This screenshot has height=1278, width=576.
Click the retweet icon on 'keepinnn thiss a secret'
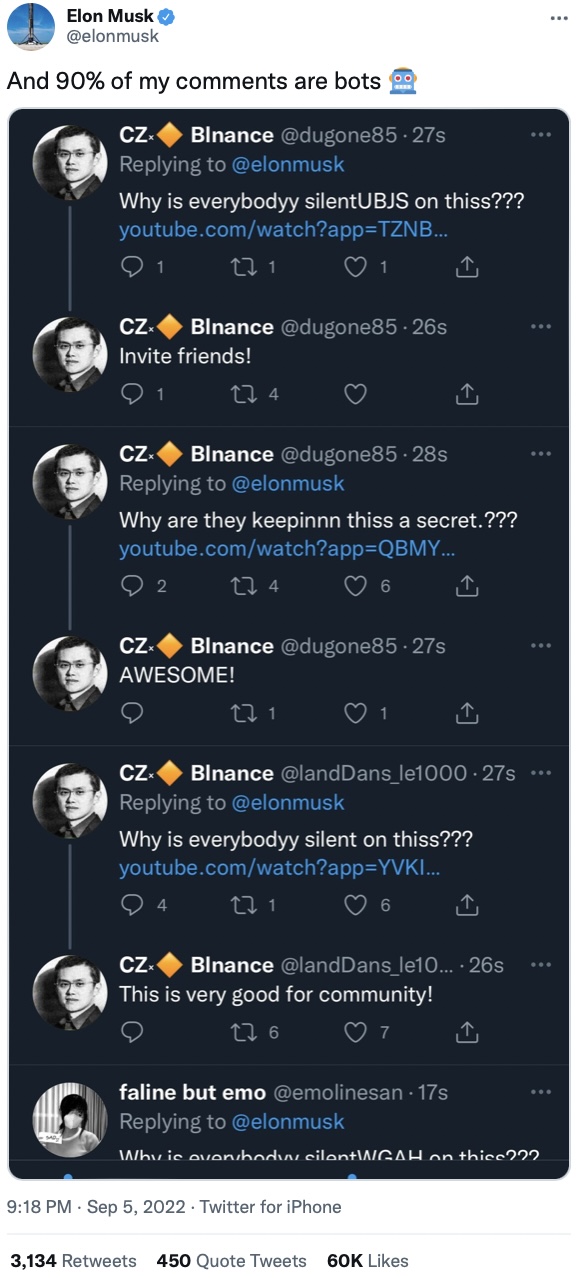point(242,586)
